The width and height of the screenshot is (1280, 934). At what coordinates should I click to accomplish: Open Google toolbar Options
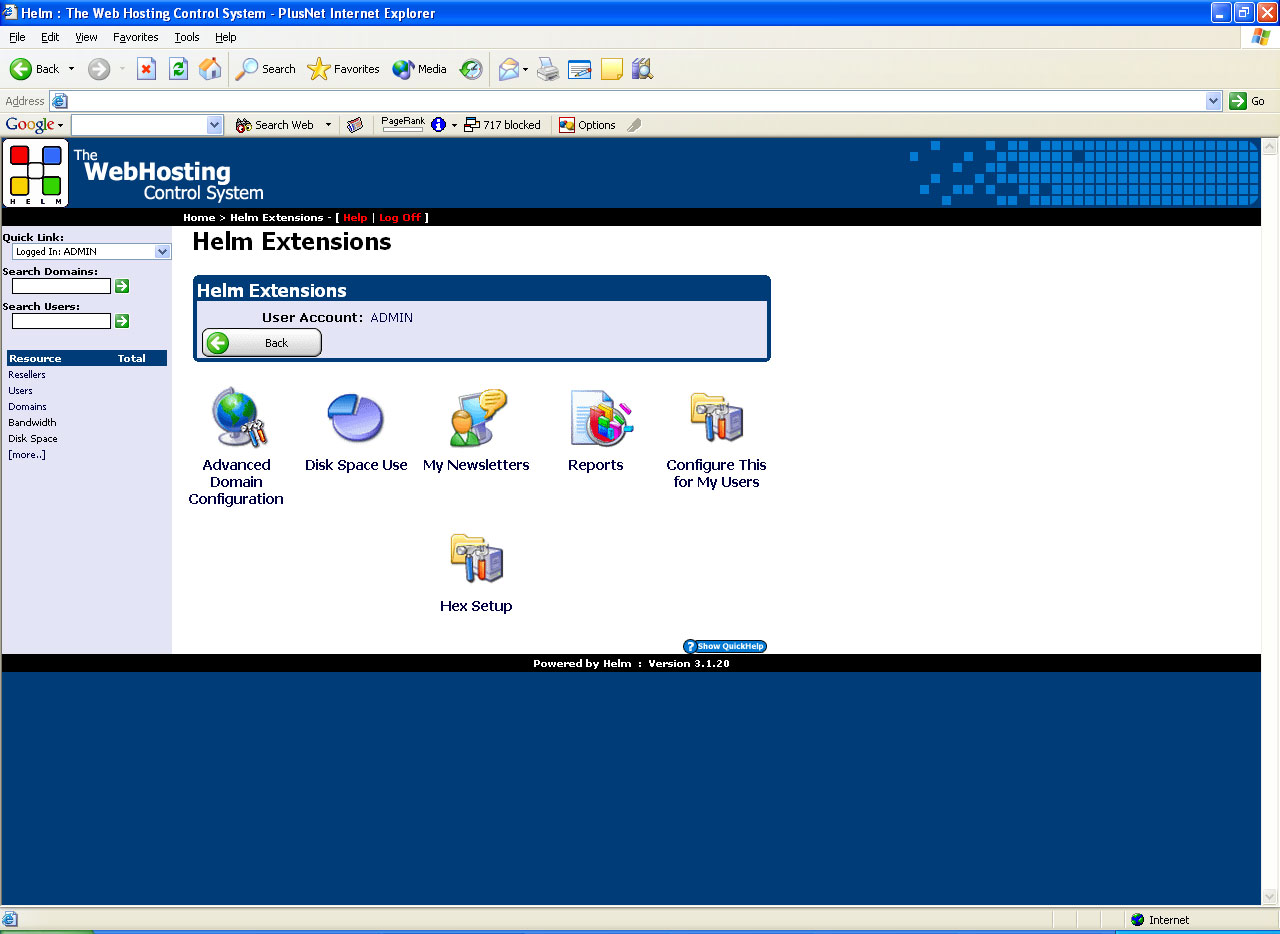click(x=587, y=125)
